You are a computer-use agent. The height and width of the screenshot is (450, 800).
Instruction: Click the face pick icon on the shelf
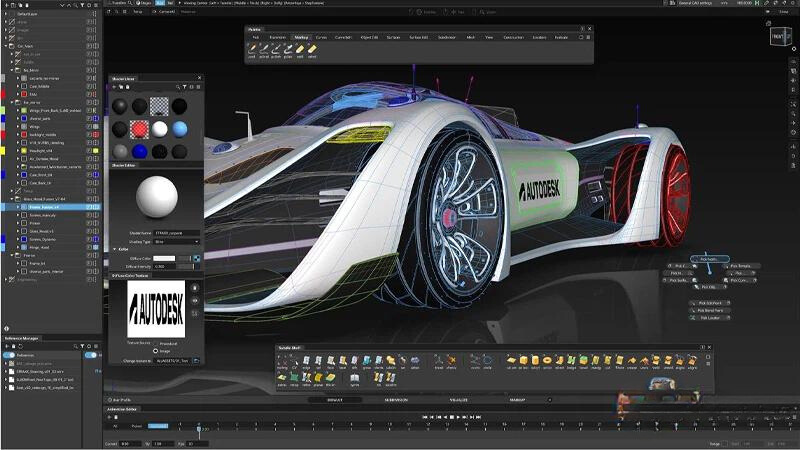[331, 360]
